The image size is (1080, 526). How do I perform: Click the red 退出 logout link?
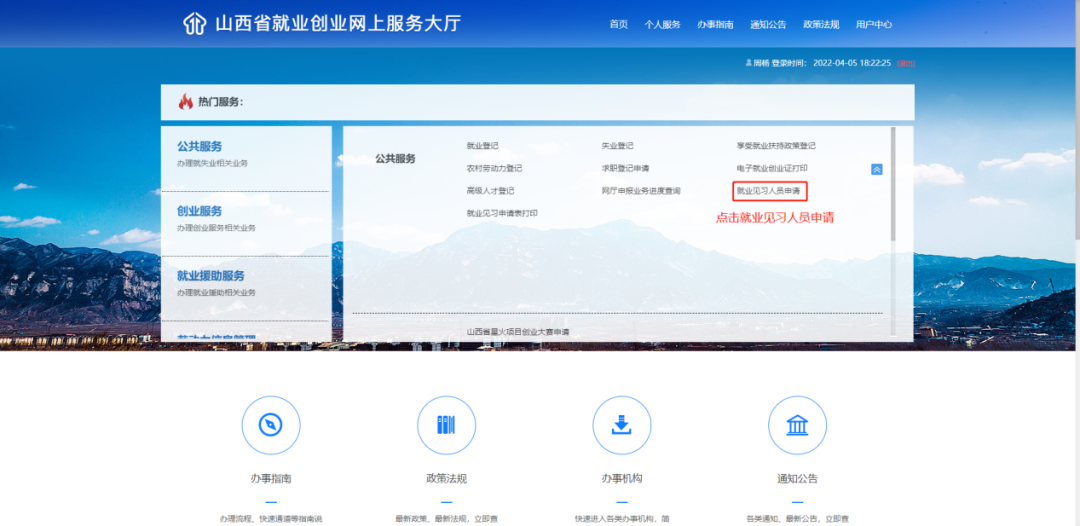[905, 63]
